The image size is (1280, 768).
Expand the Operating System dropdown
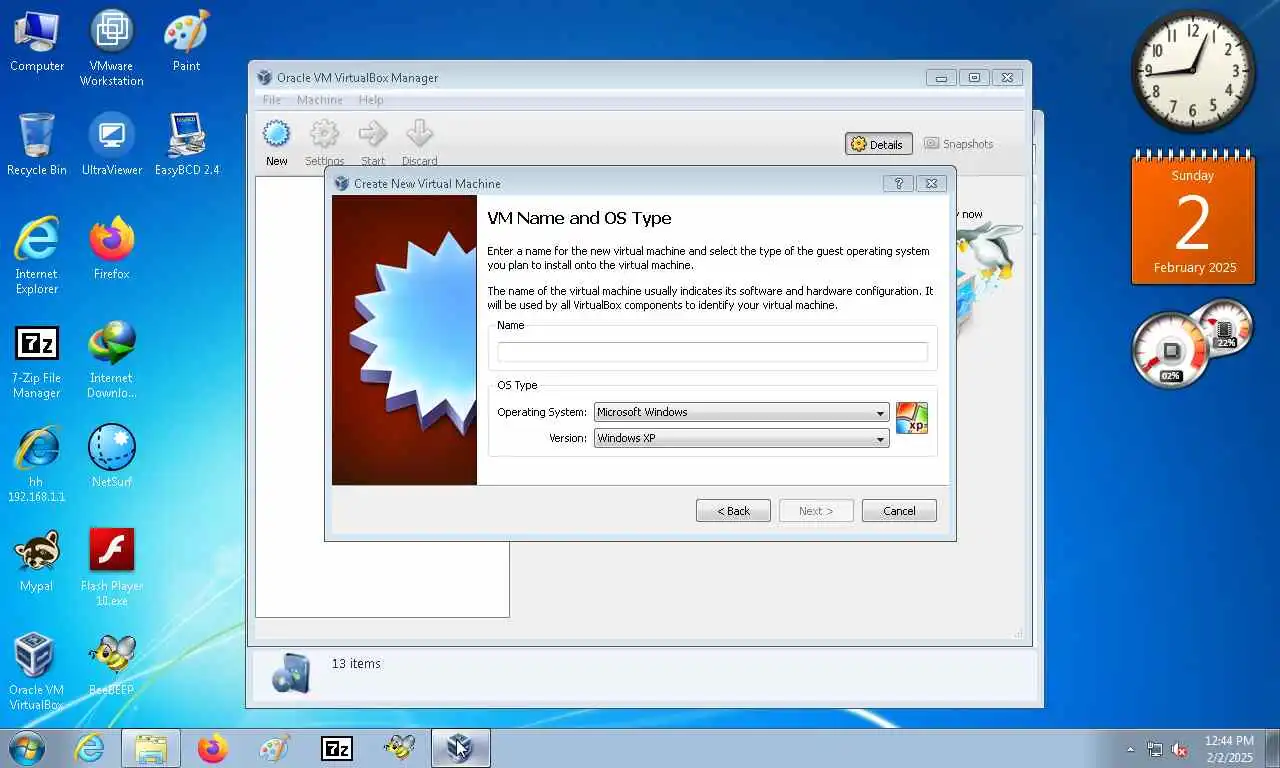click(x=741, y=412)
